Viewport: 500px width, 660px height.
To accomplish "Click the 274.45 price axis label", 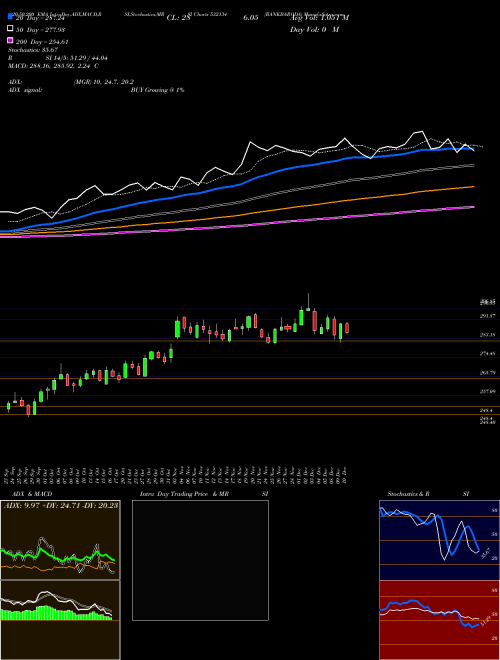I will [488, 354].
